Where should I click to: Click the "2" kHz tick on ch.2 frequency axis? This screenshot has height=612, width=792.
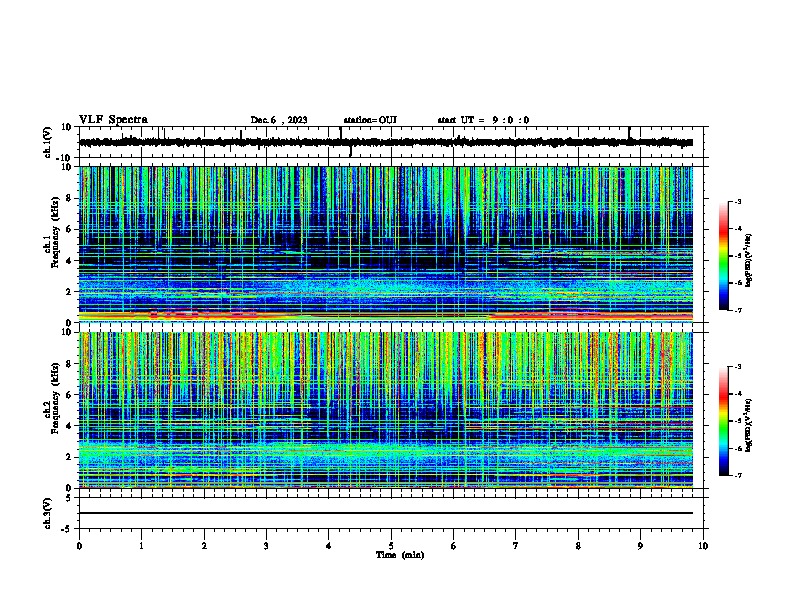(70, 457)
